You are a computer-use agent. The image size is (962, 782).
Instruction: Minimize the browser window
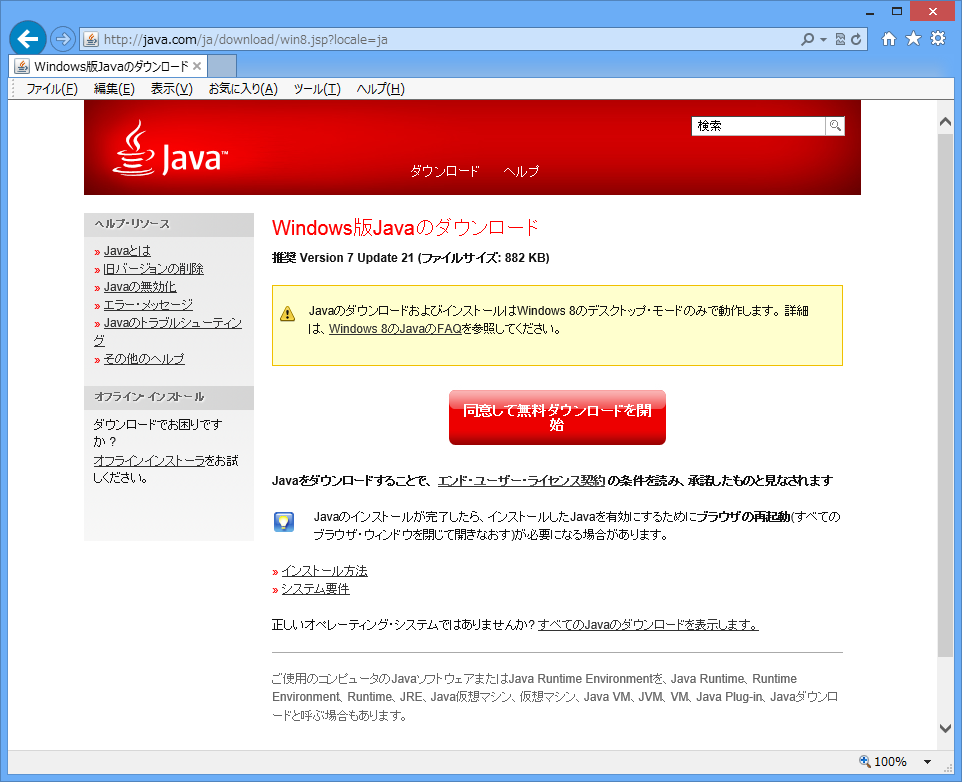869,12
